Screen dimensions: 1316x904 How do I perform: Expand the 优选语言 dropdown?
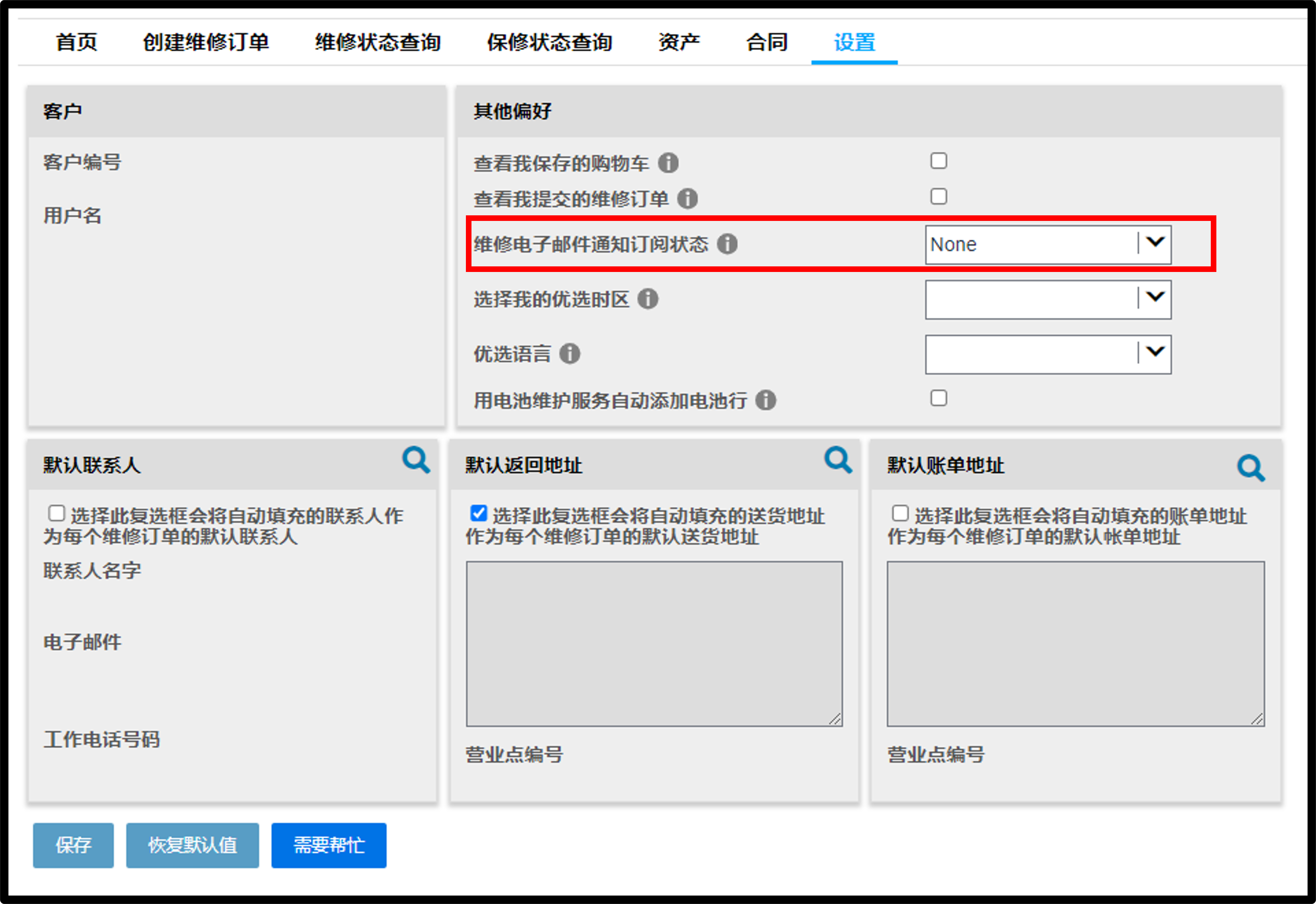pos(1048,355)
